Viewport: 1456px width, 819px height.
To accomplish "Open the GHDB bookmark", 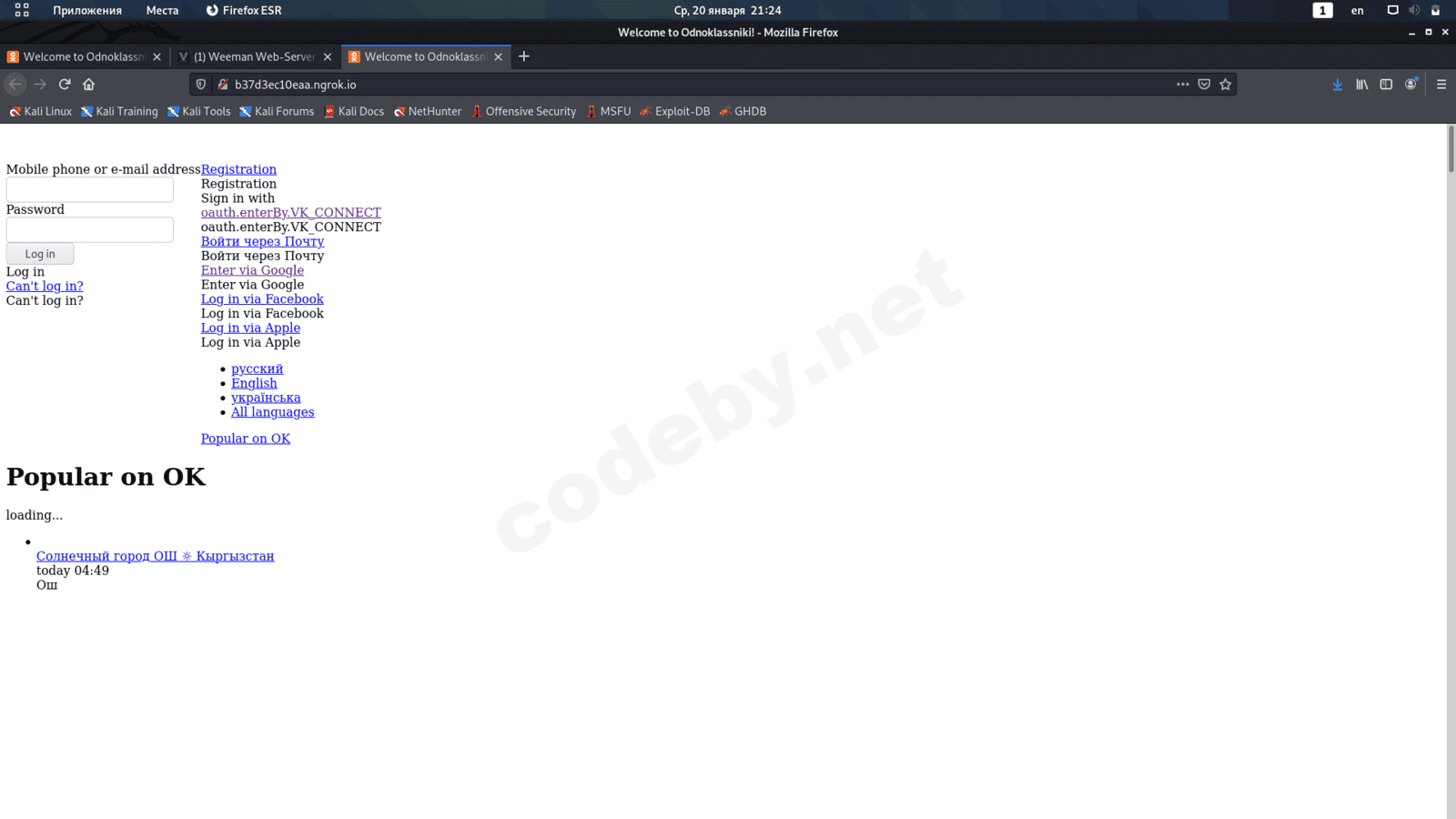I will [x=743, y=112].
